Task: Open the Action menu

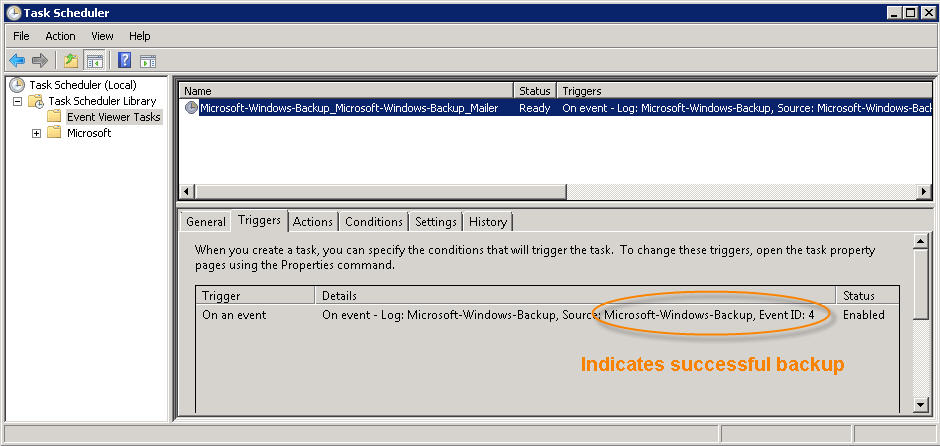Action: 61,36
